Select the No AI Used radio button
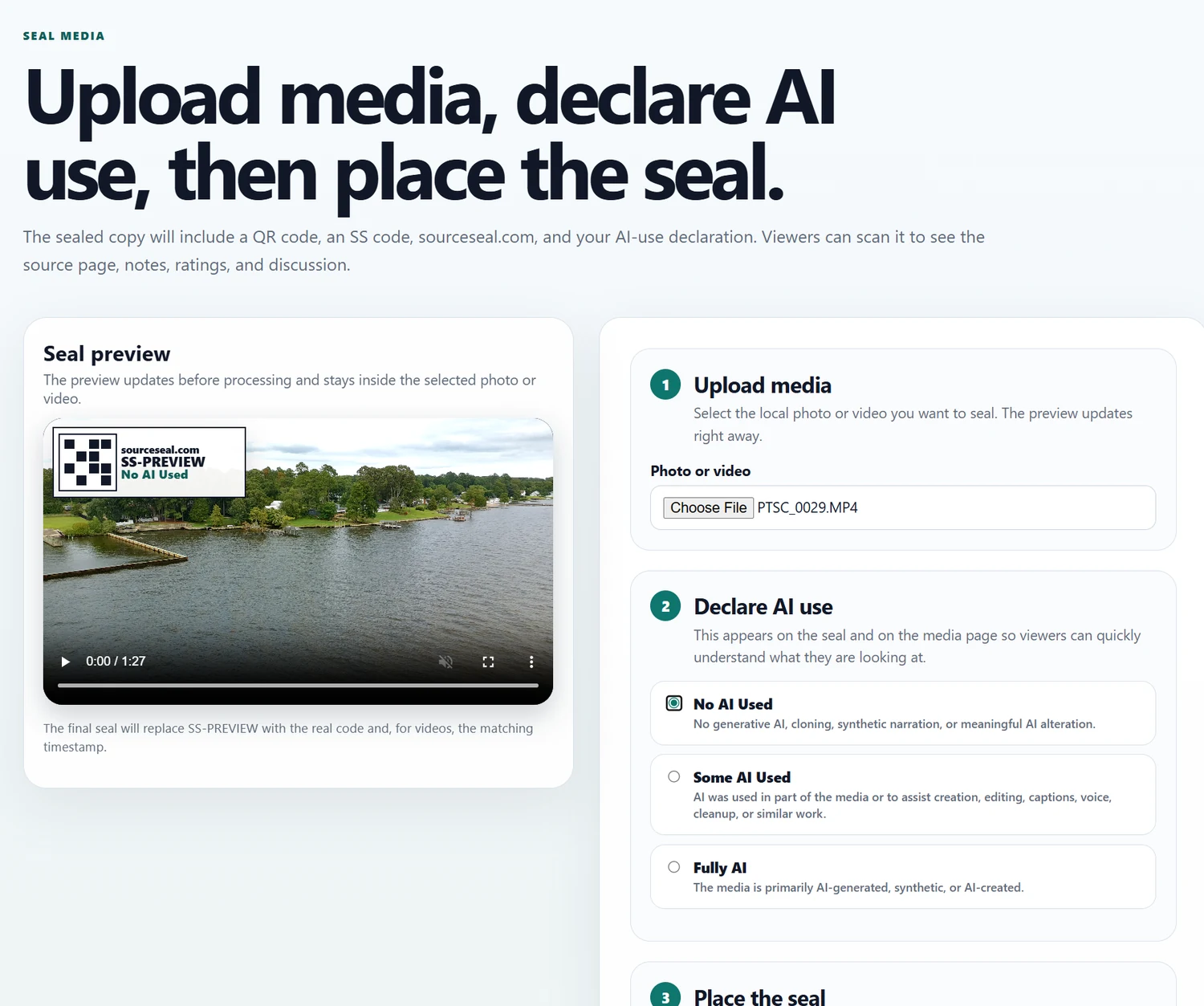Image resolution: width=1204 pixels, height=1006 pixels. (674, 703)
